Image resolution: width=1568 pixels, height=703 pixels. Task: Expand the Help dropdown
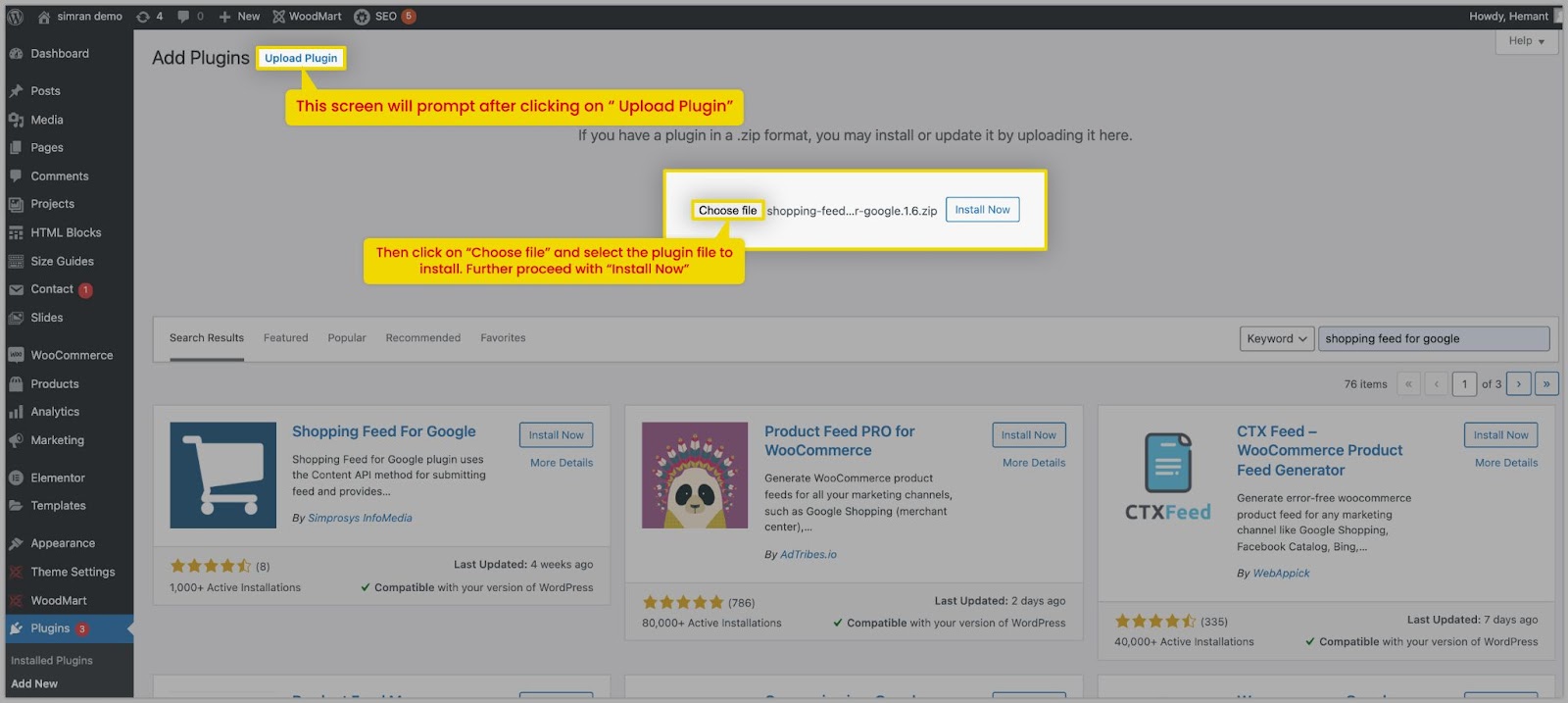click(x=1526, y=41)
